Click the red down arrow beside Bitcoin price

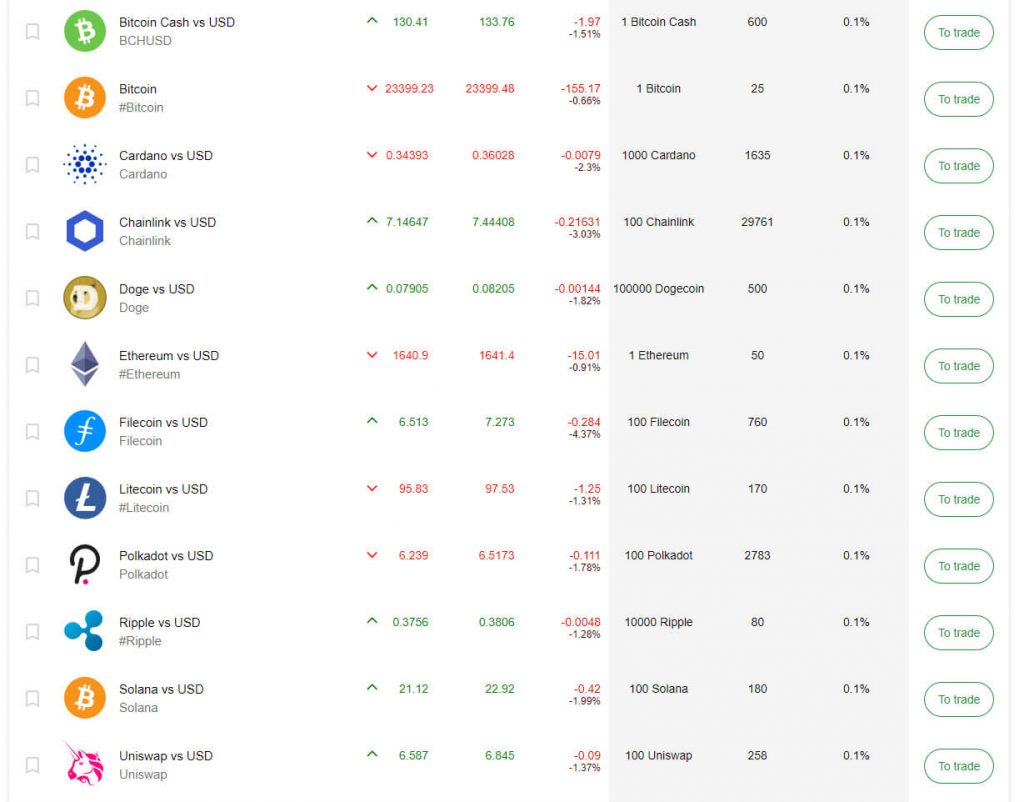pyautogui.click(x=372, y=88)
